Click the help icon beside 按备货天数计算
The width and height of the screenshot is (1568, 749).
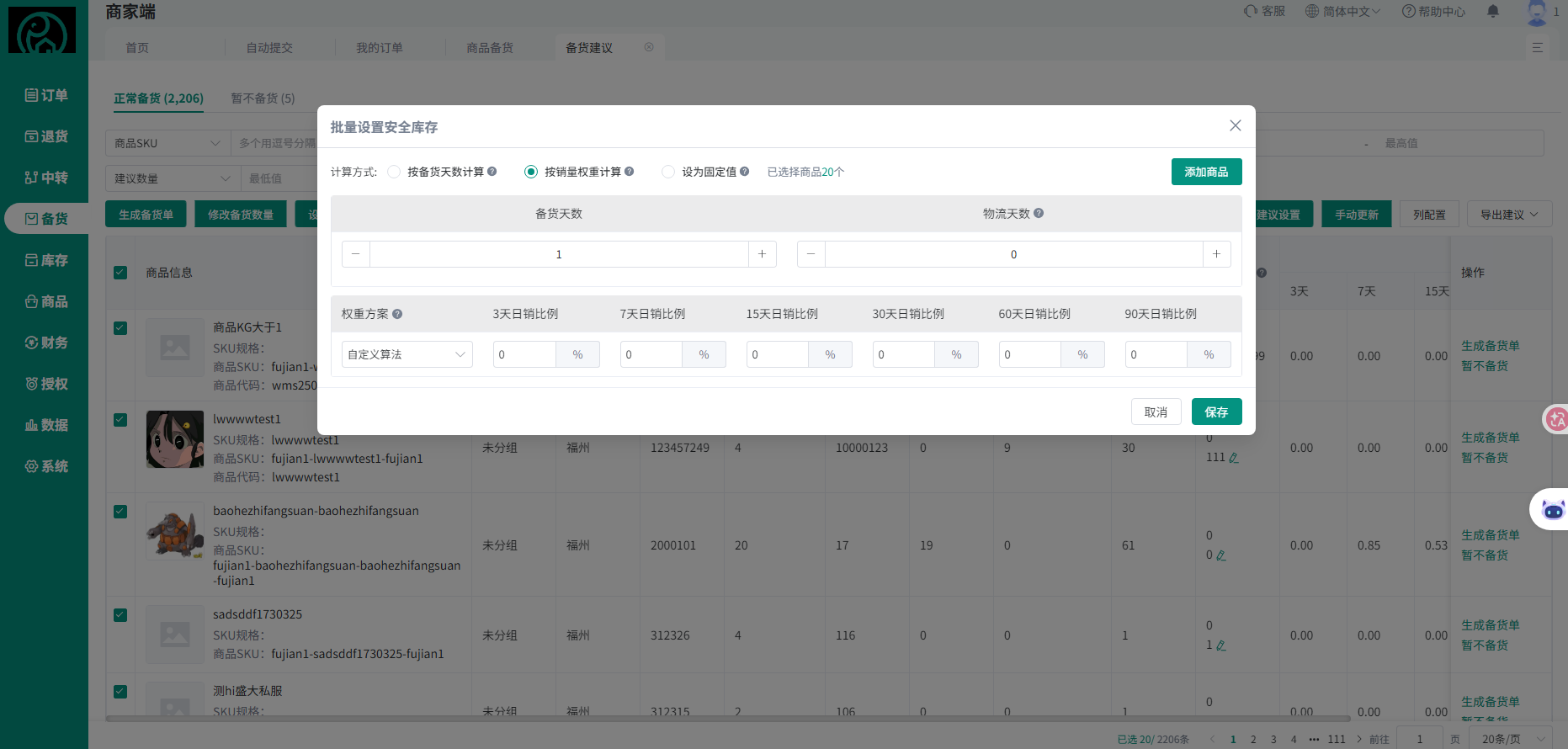[492, 172]
